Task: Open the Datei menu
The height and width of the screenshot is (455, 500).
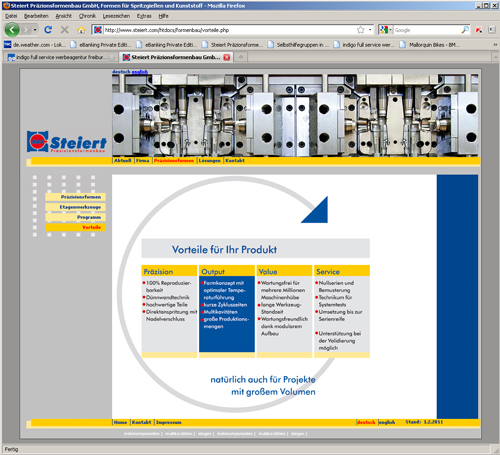Action: pyautogui.click(x=11, y=16)
